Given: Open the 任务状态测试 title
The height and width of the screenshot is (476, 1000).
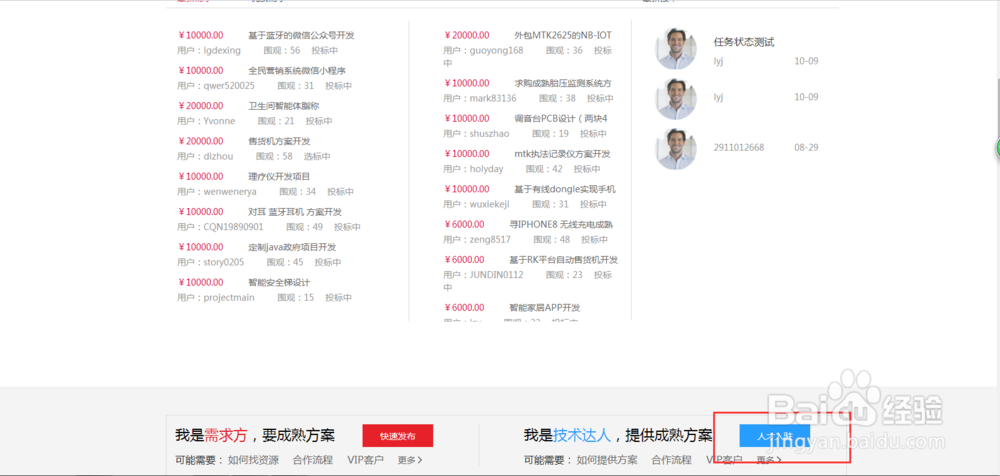Looking at the screenshot, I should tap(744, 42).
